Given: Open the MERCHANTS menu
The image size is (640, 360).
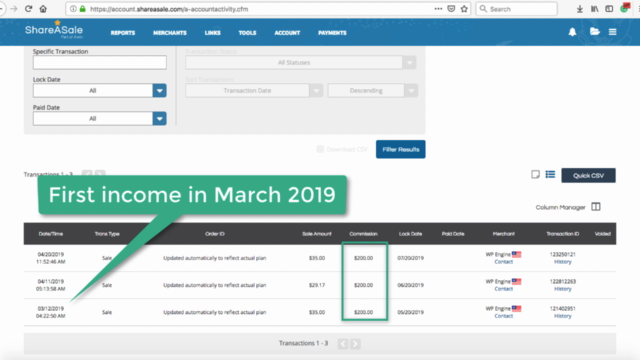Looking at the screenshot, I should (170, 33).
